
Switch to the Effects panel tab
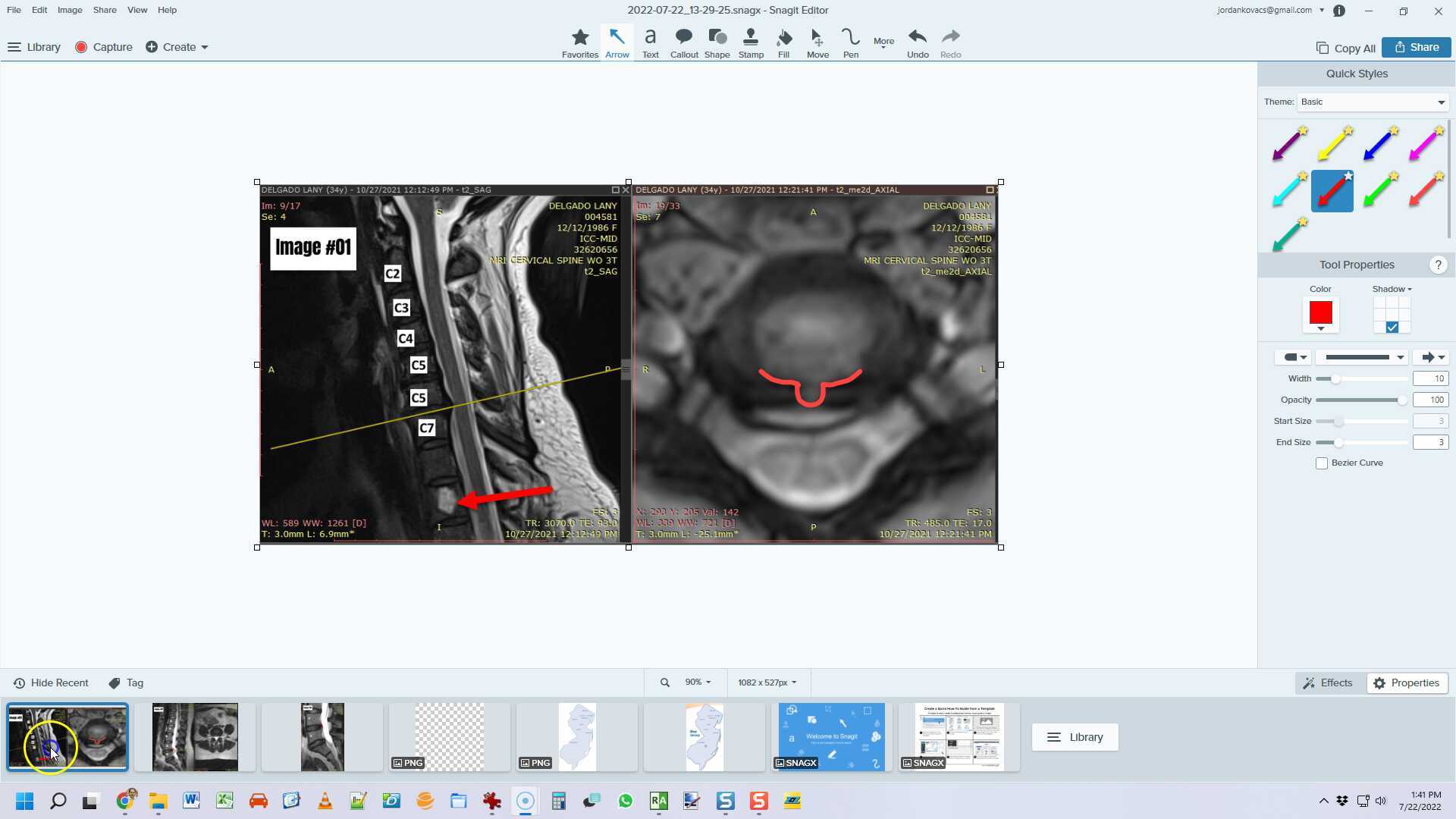[x=1328, y=682]
